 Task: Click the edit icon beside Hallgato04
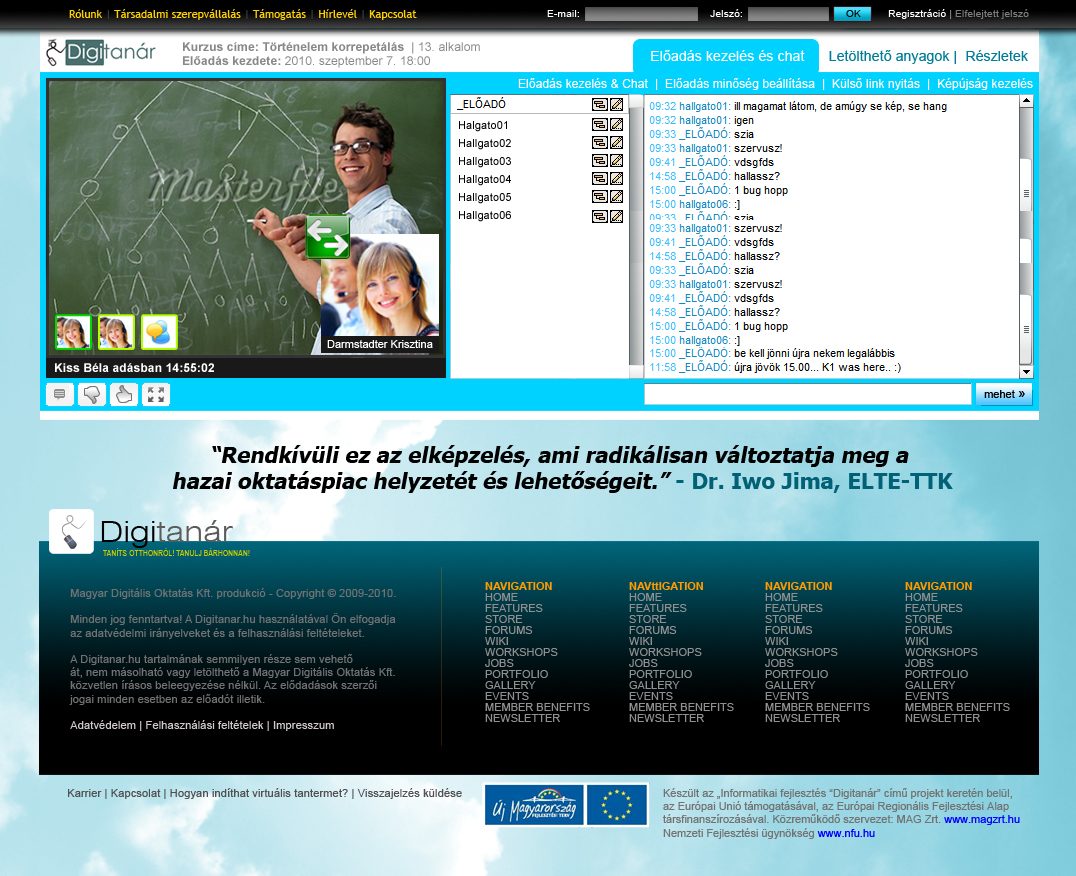point(615,177)
